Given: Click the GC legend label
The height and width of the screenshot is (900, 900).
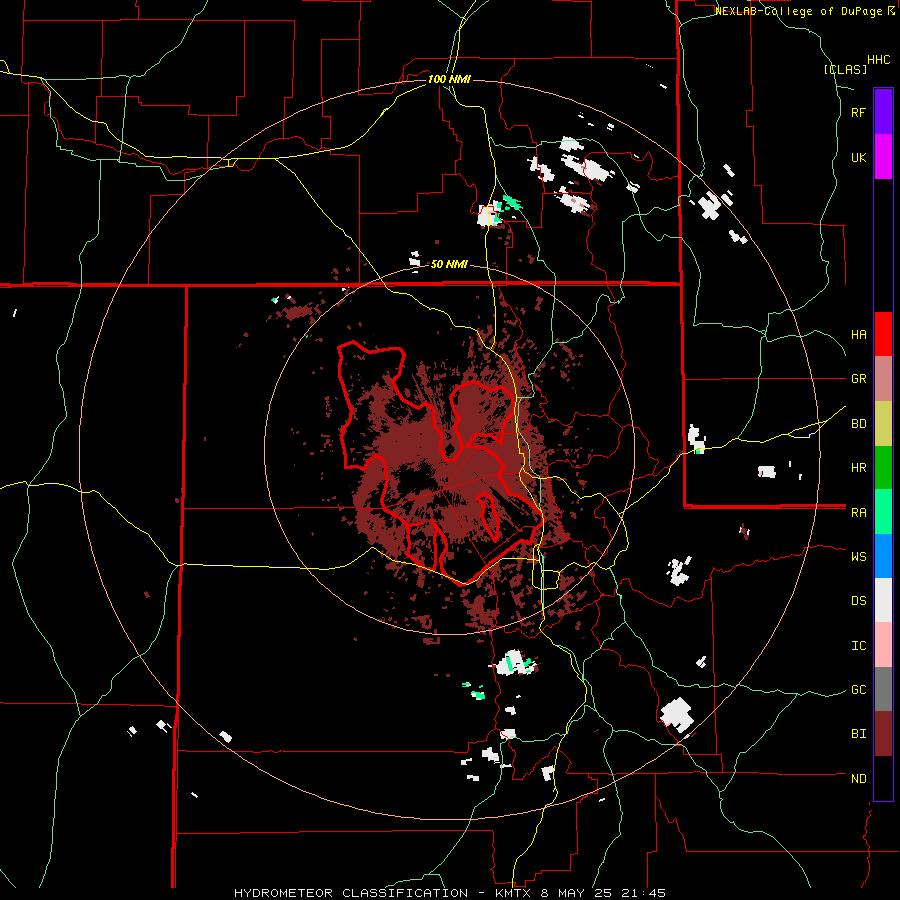Looking at the screenshot, I should [x=858, y=690].
